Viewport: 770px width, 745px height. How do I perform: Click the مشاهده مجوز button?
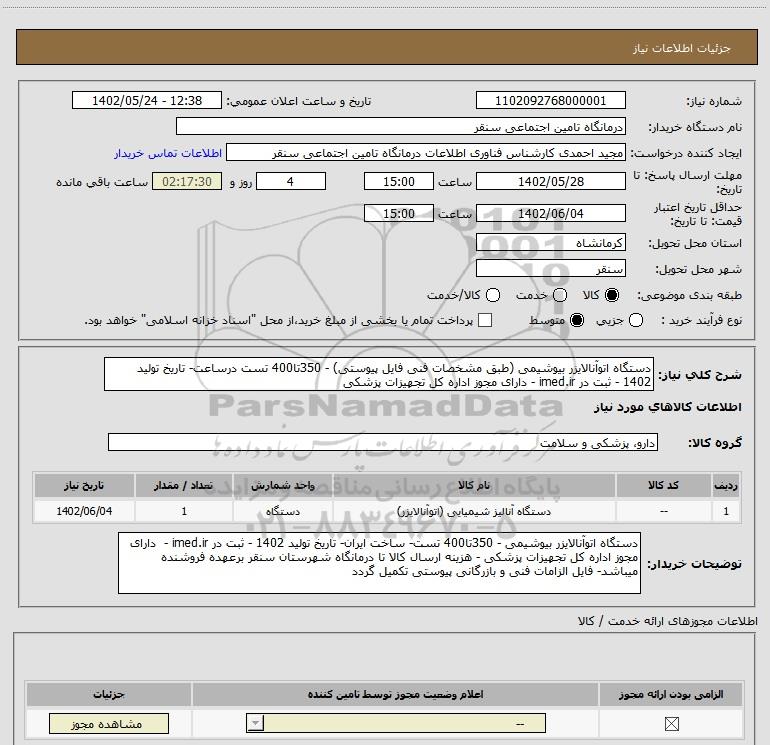[109, 724]
